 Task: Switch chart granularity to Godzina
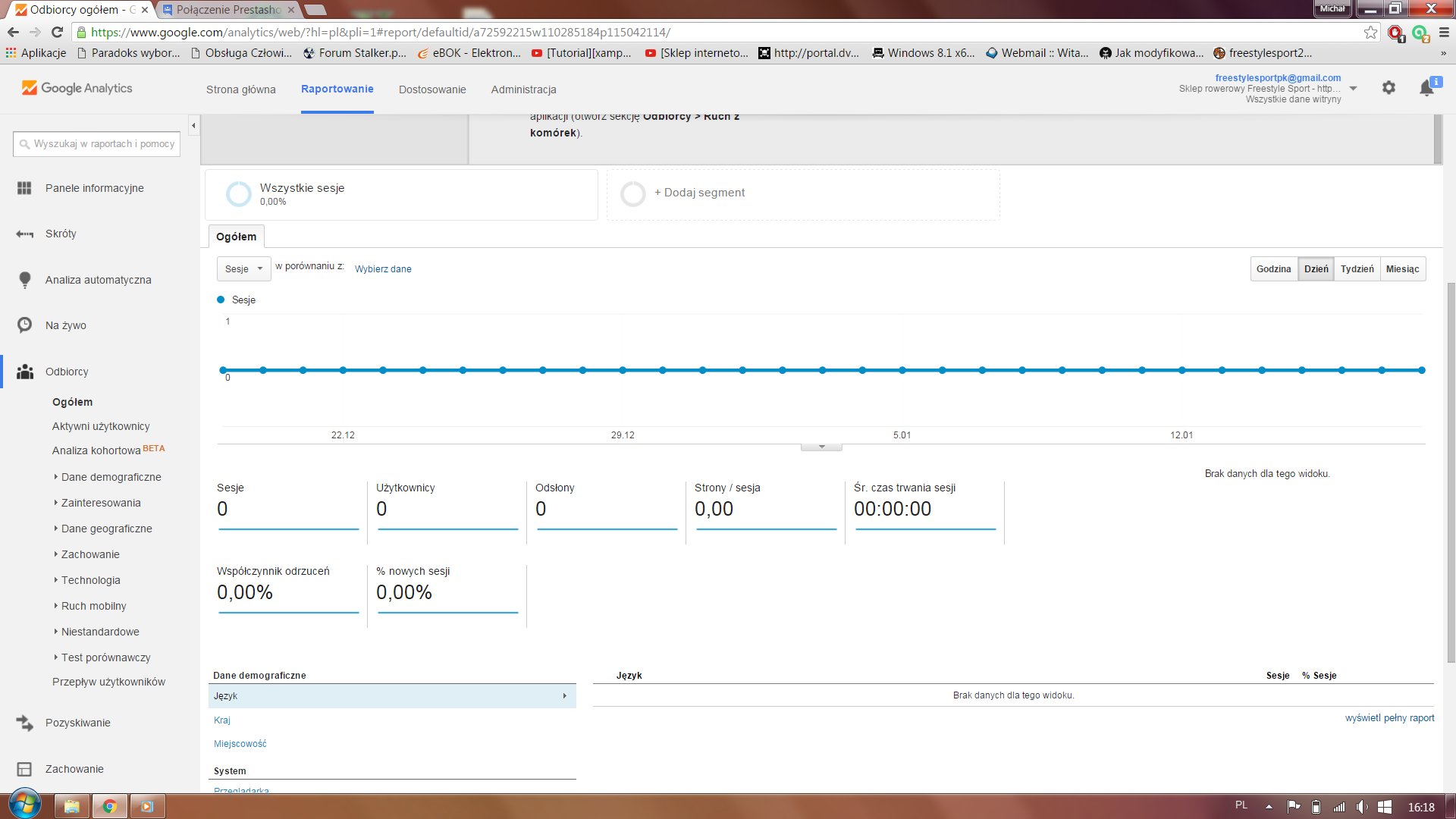(1273, 269)
